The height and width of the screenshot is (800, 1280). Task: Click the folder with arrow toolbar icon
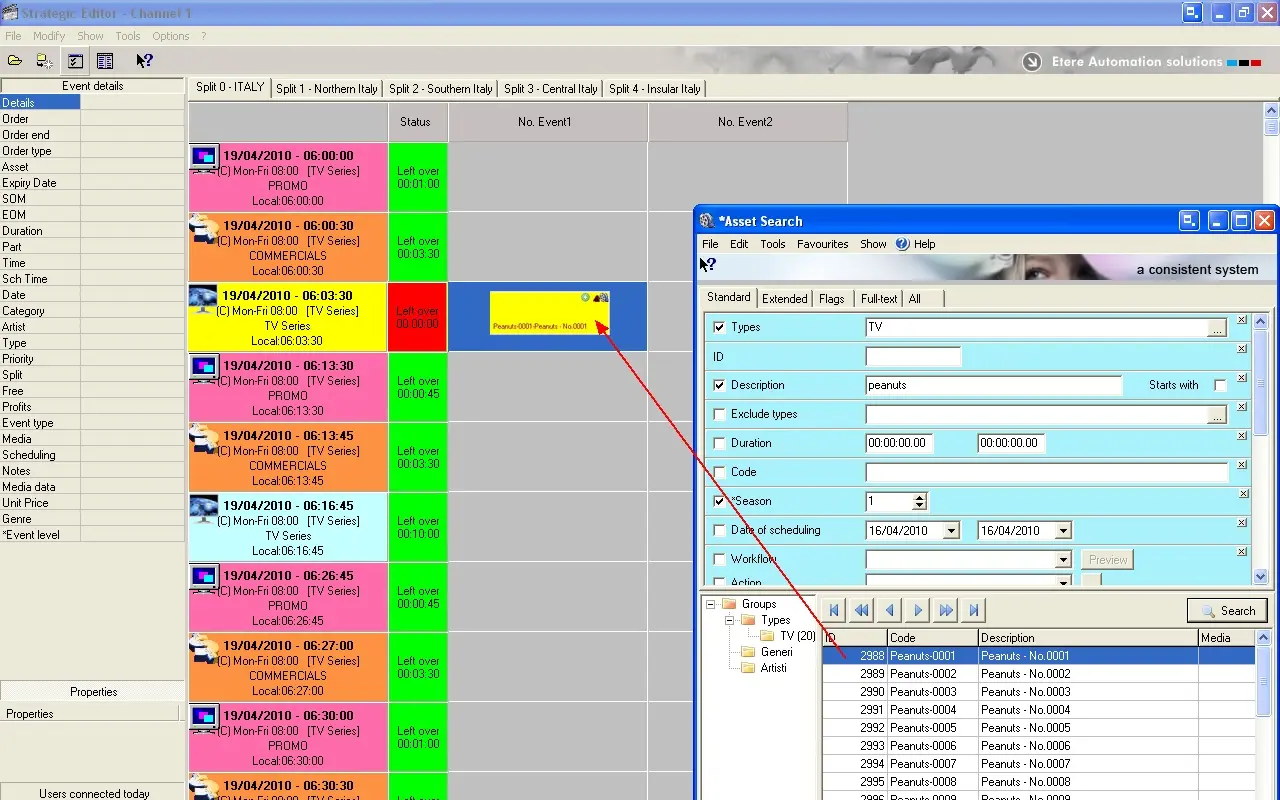[x=45, y=61]
